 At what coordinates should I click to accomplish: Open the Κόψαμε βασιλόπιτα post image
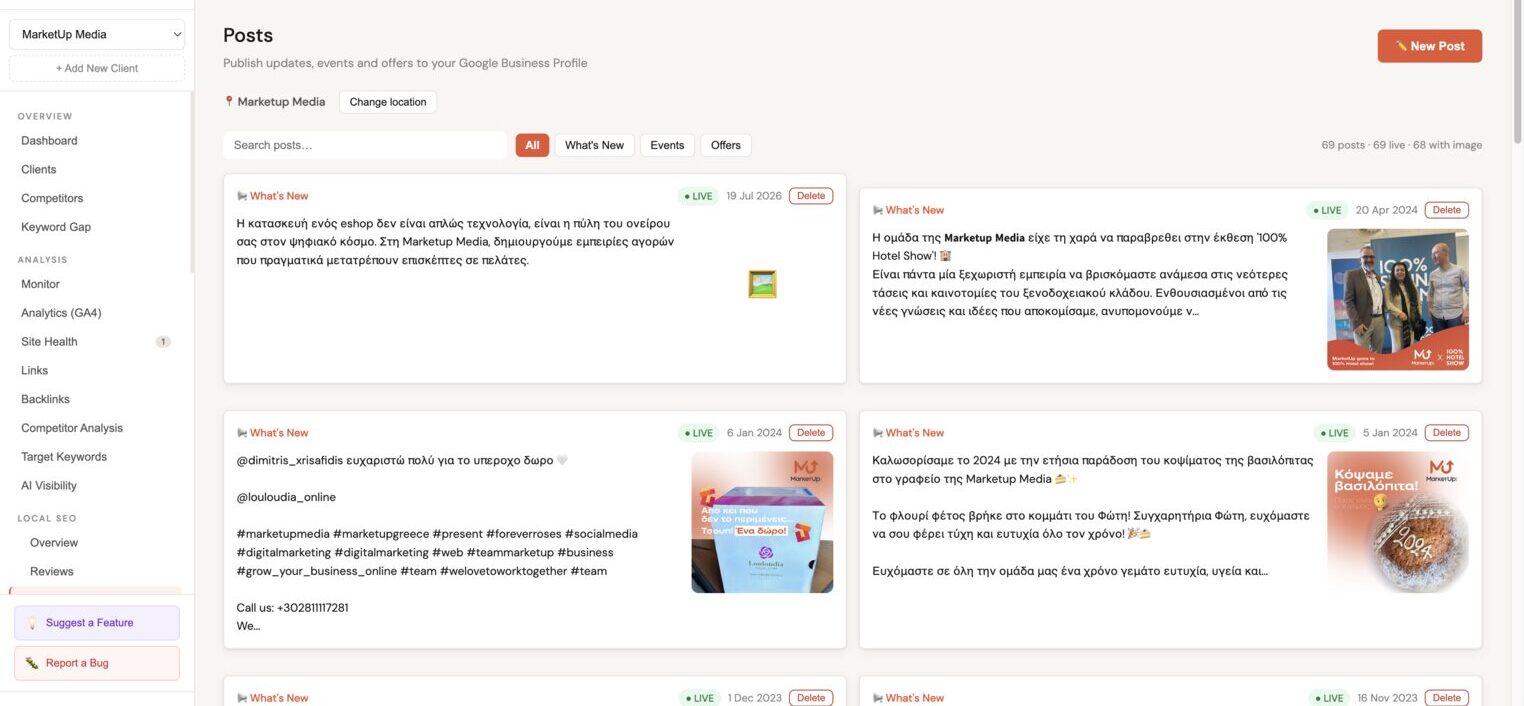click(1398, 522)
